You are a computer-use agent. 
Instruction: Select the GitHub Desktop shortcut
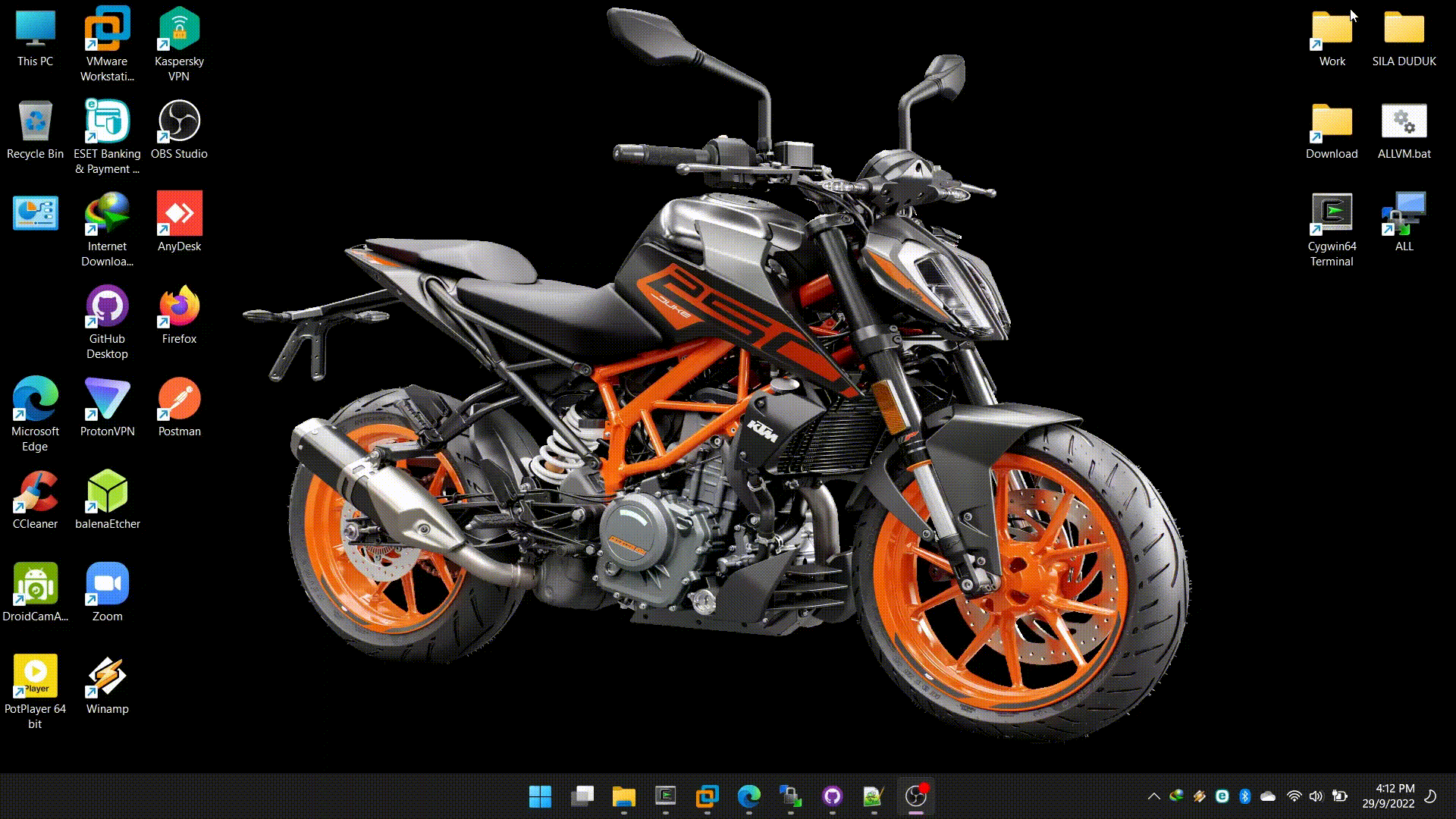tap(107, 307)
